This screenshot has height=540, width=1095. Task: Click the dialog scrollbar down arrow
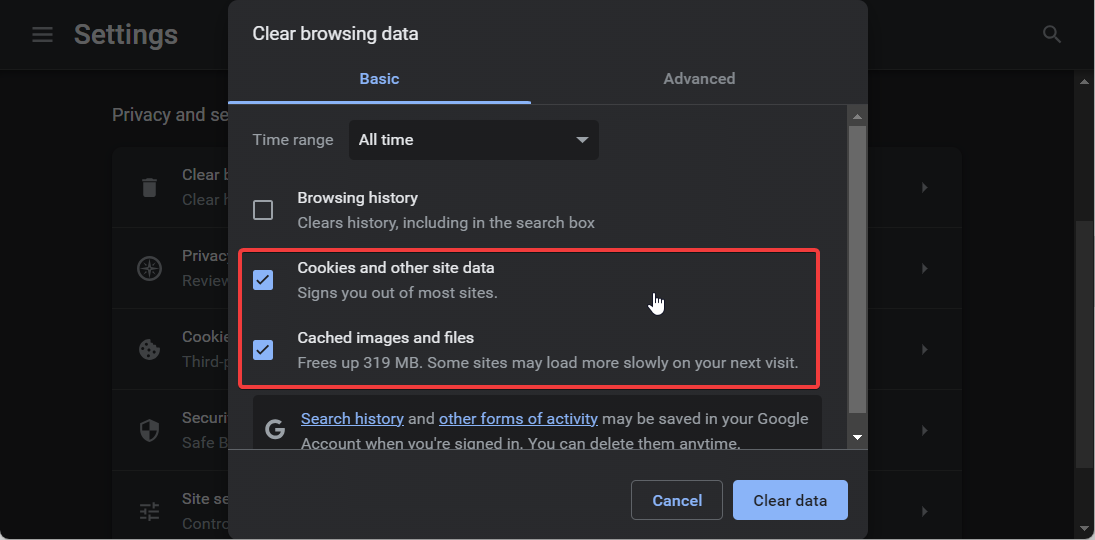pyautogui.click(x=858, y=437)
